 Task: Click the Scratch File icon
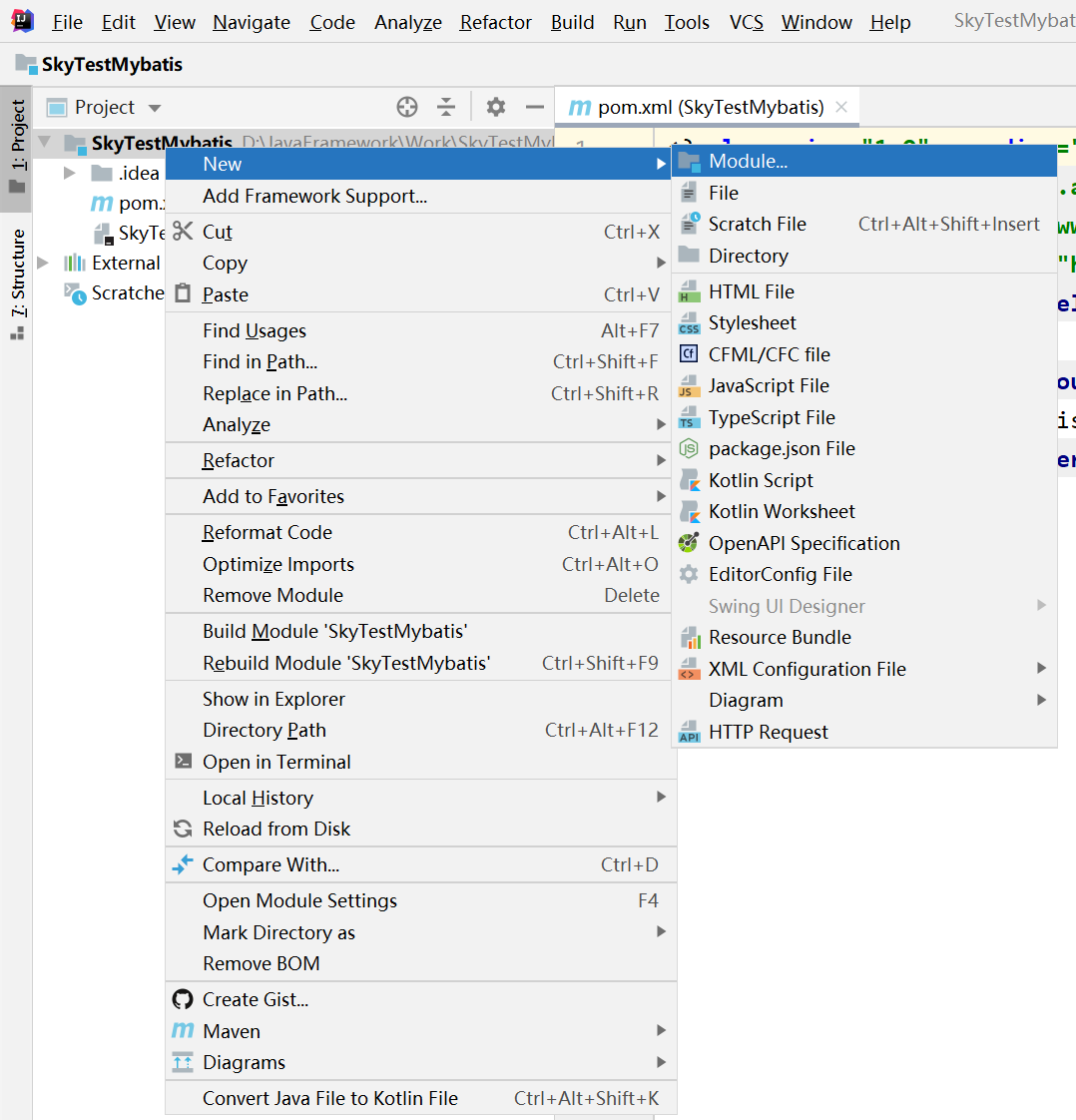[689, 224]
